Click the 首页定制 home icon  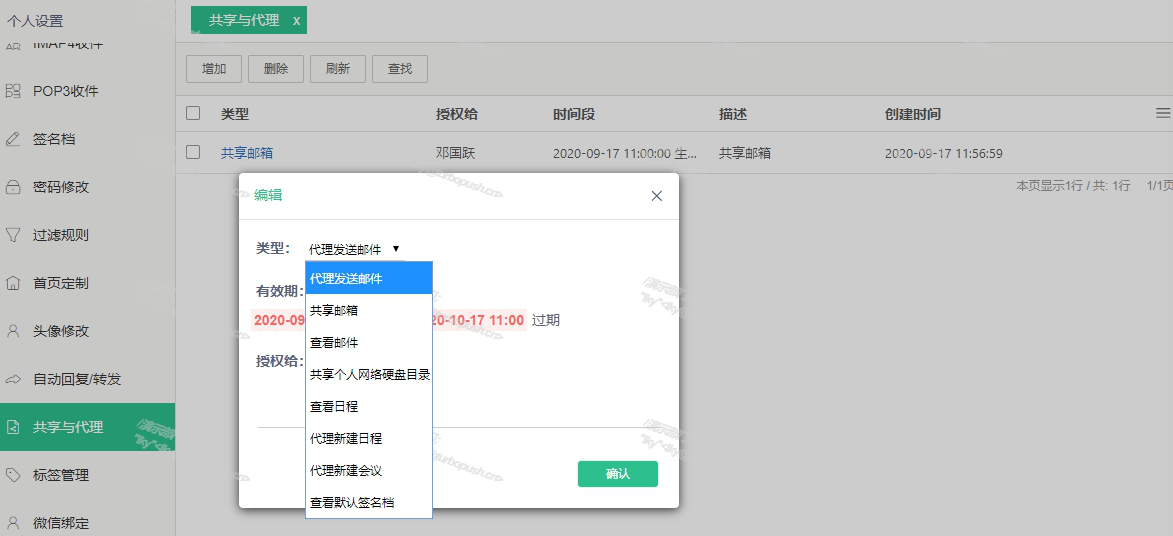[x=13, y=283]
